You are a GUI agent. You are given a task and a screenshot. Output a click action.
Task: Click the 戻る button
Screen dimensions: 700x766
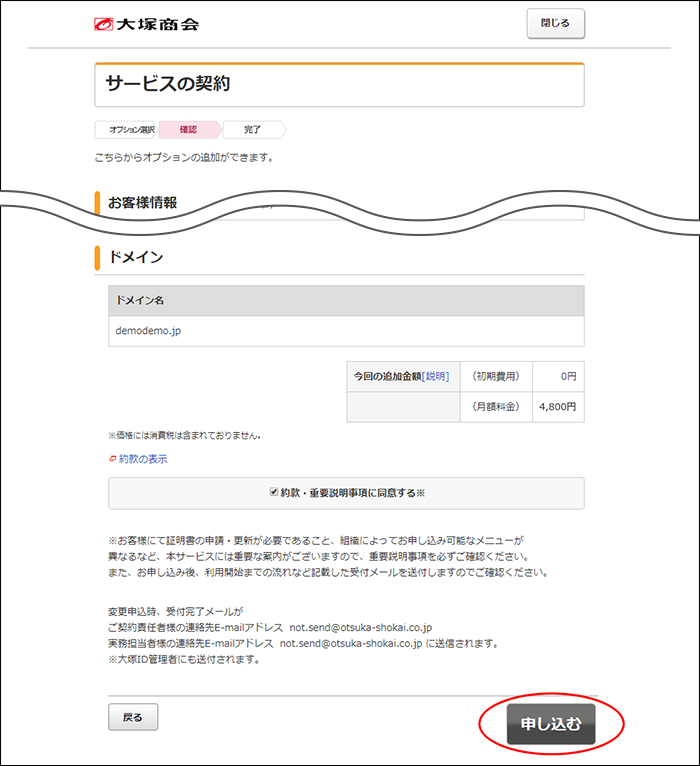click(133, 717)
